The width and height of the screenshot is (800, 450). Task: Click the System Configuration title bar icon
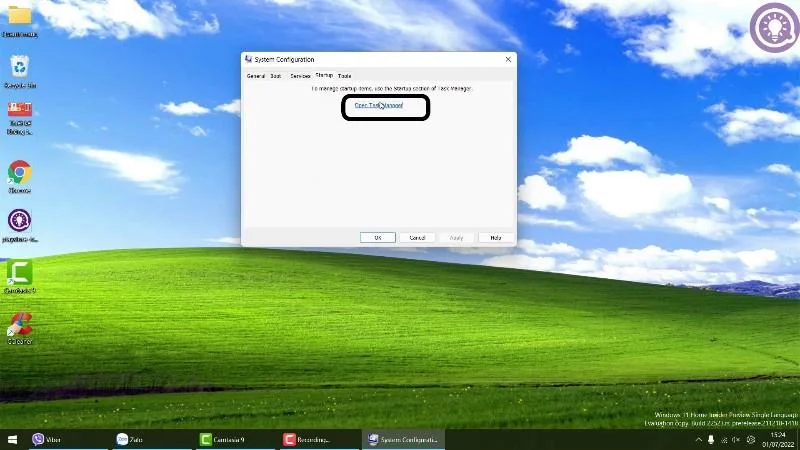[248, 59]
